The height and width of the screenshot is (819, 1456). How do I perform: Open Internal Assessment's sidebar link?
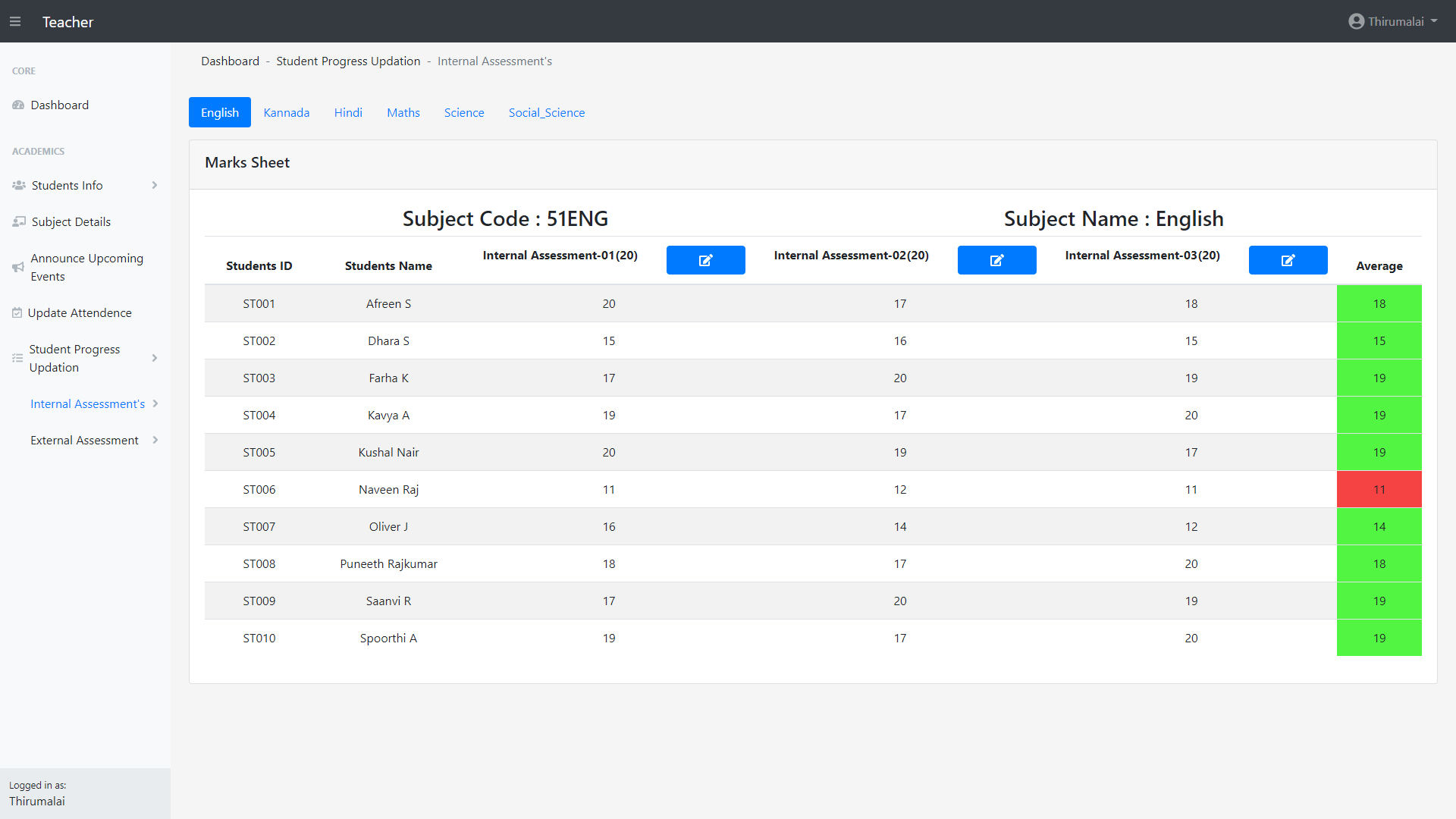pyautogui.click(x=87, y=404)
